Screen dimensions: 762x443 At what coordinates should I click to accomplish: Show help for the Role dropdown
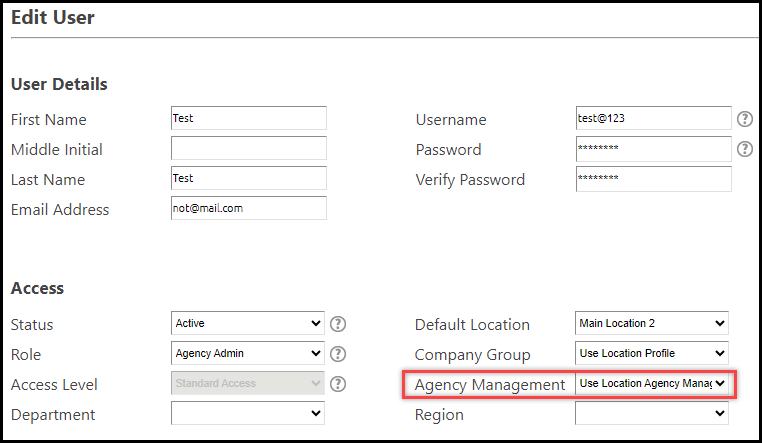338,354
